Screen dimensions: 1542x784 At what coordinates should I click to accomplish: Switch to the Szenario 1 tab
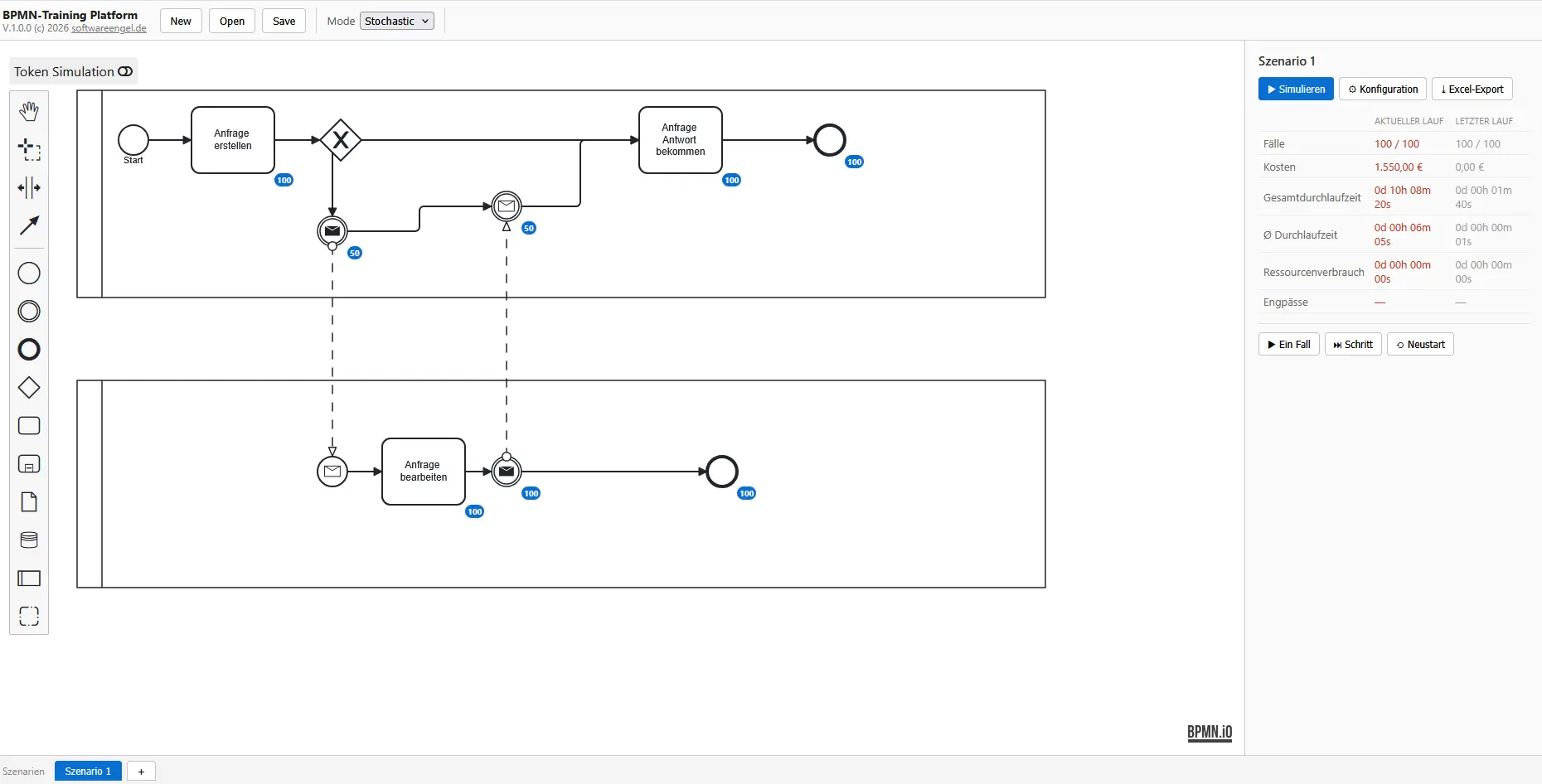pyautogui.click(x=88, y=771)
